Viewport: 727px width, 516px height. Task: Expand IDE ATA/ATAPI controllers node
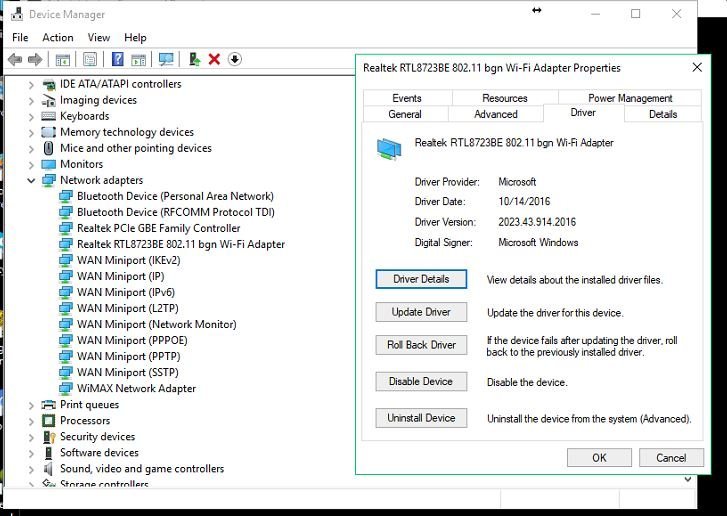point(31,85)
